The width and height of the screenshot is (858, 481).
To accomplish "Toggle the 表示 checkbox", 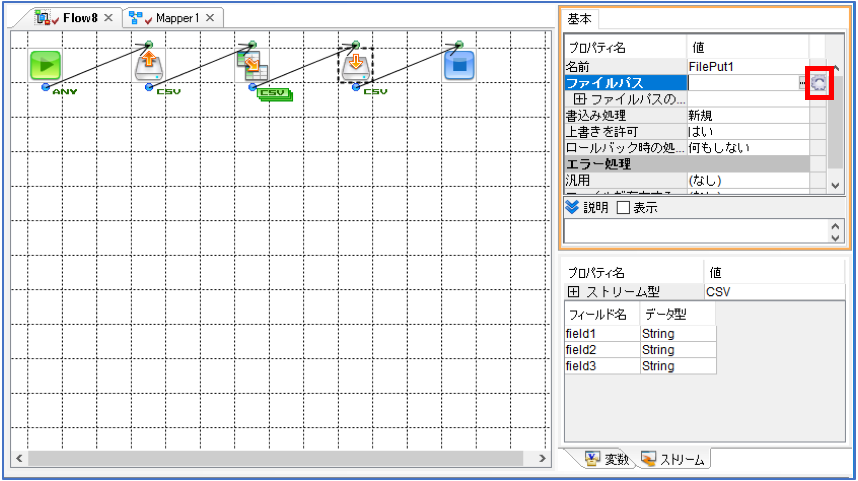I will coord(623,207).
